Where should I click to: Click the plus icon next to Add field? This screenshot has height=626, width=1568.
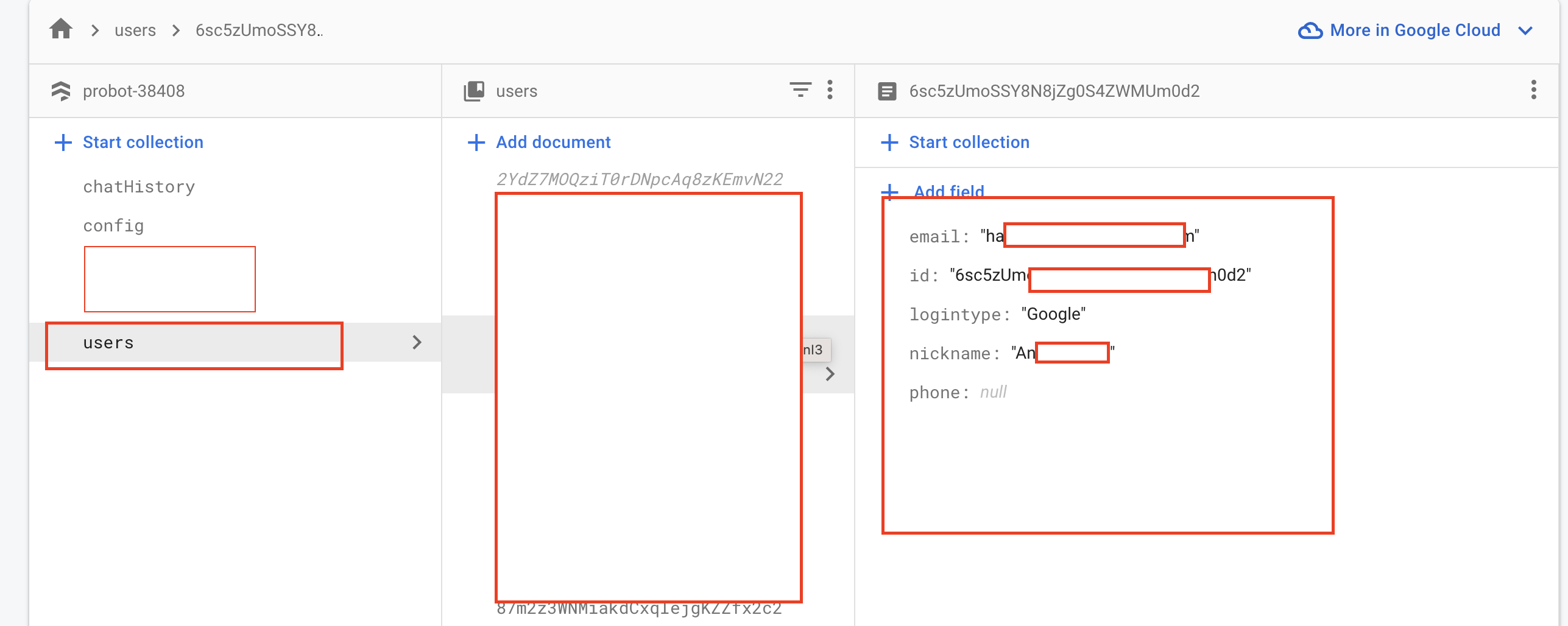click(889, 191)
